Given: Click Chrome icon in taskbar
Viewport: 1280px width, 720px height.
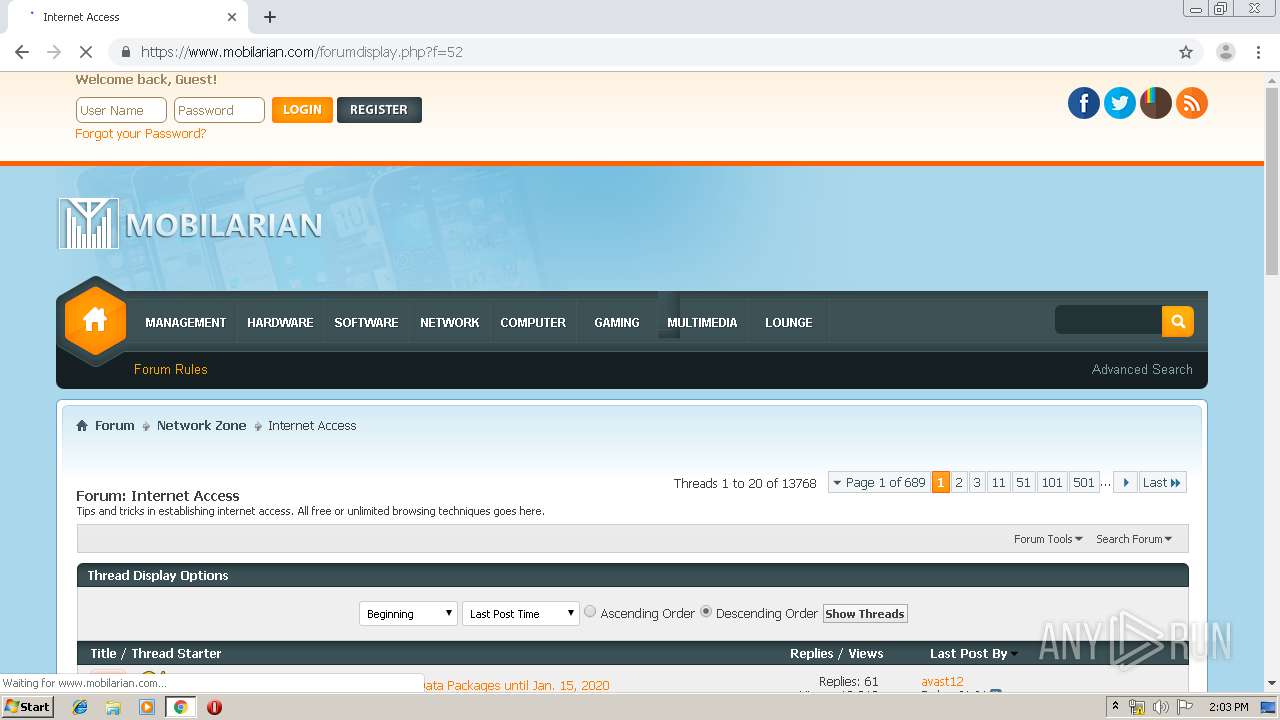Looking at the screenshot, I should click(180, 707).
